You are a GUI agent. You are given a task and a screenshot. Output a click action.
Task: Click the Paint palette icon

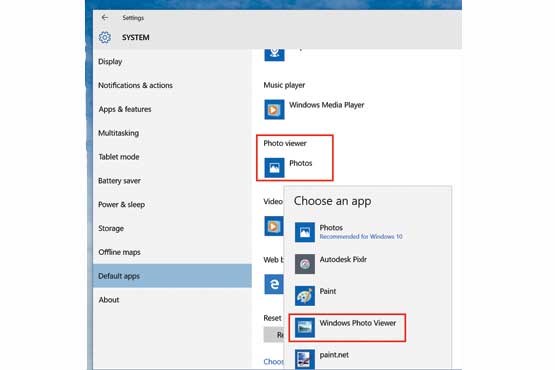[x=305, y=296]
